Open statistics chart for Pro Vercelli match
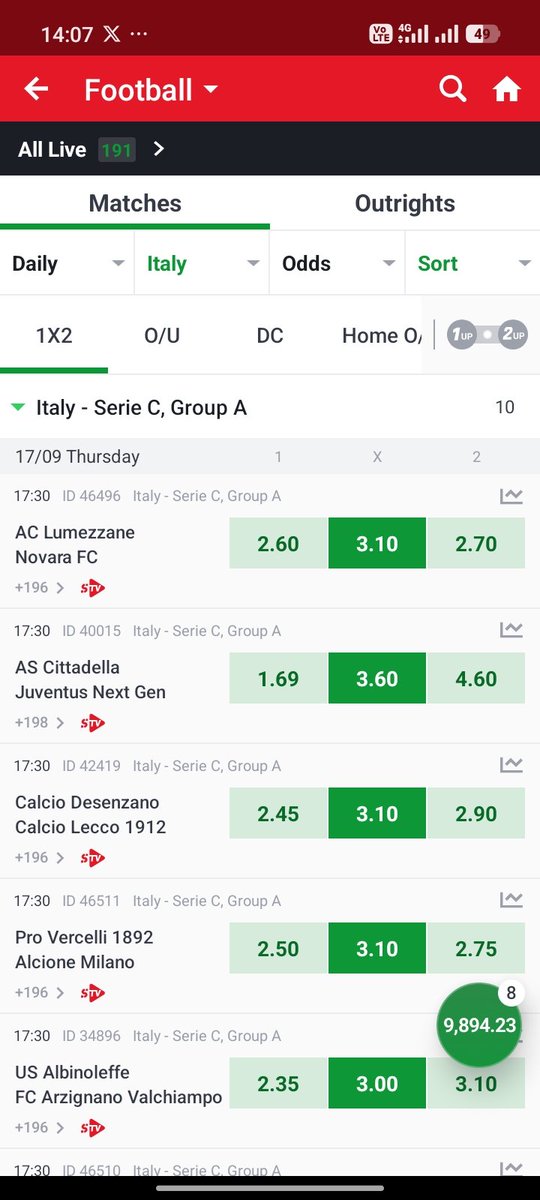Image resolution: width=540 pixels, height=1200 pixels. (511, 901)
